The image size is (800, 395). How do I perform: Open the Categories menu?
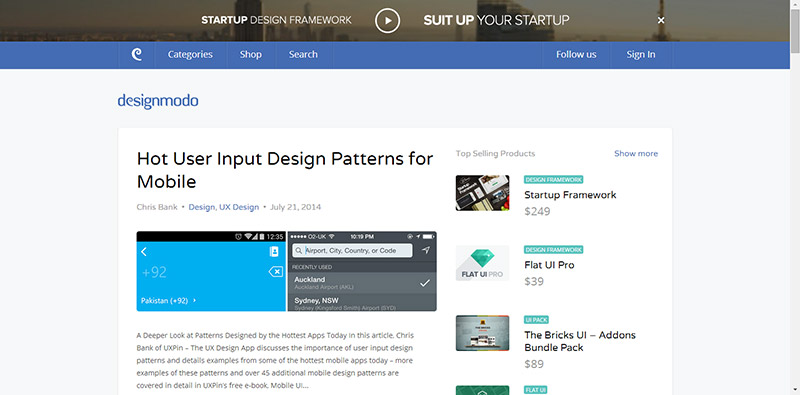pyautogui.click(x=190, y=55)
